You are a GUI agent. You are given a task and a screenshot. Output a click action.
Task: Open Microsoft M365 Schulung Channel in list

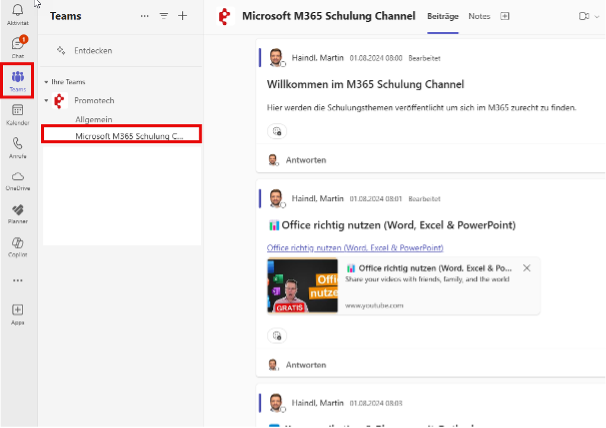(121, 135)
